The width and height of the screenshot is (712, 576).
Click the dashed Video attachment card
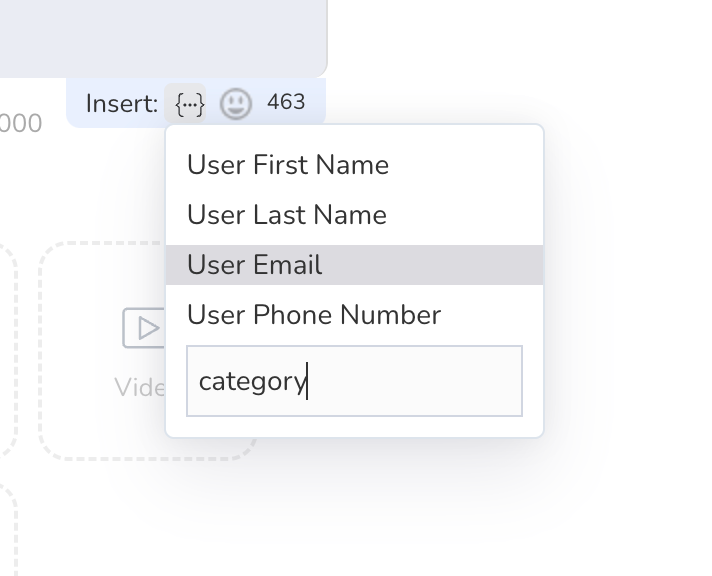pos(102,351)
